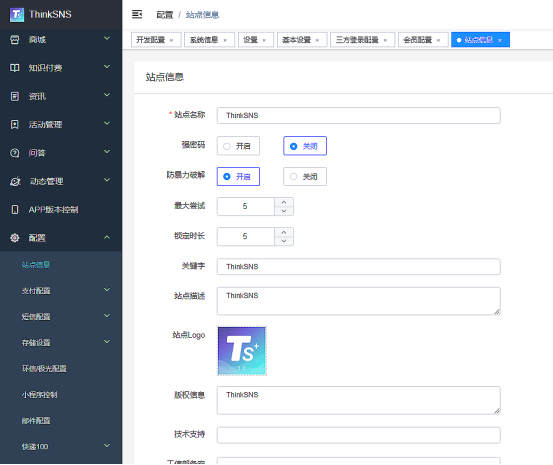Enable 强密码 by selecting 开启
The height and width of the screenshot is (465, 553).
pos(238,146)
